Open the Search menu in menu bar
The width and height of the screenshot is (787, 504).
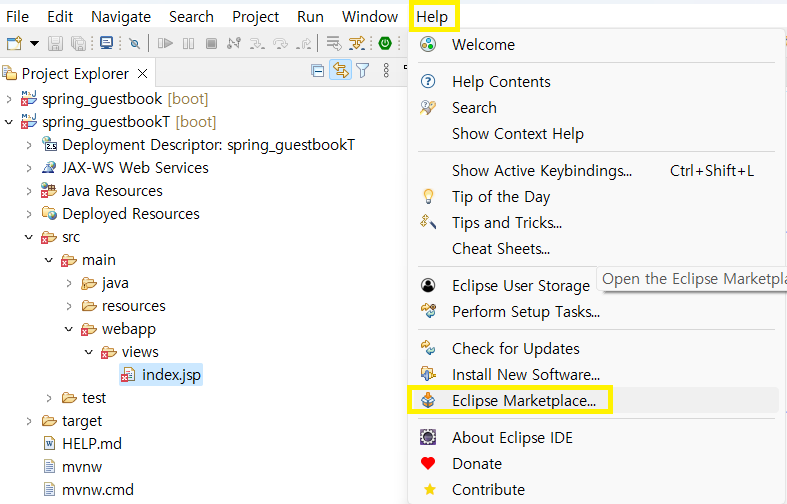[x=191, y=17]
